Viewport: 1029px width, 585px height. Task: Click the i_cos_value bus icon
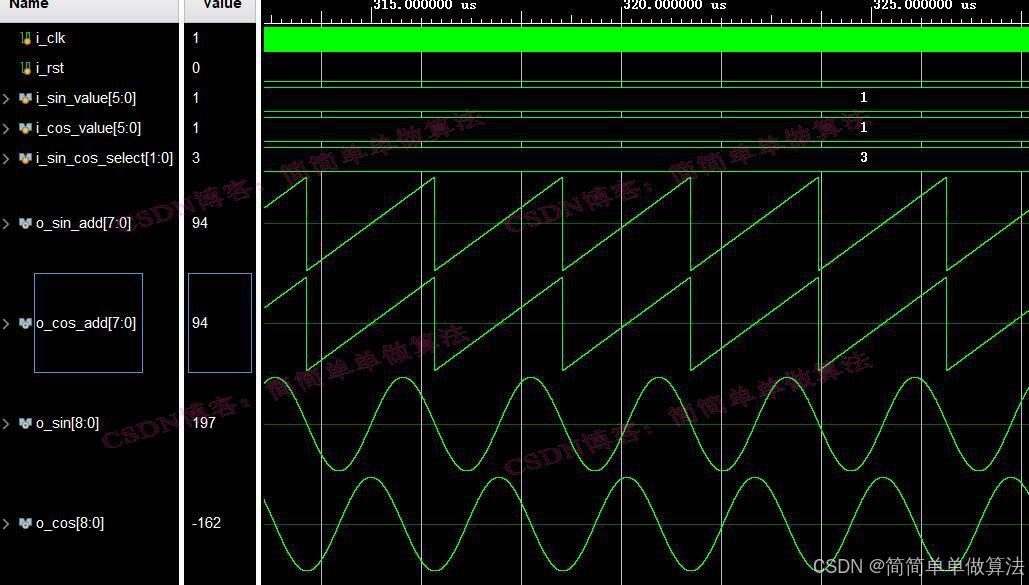[26, 128]
